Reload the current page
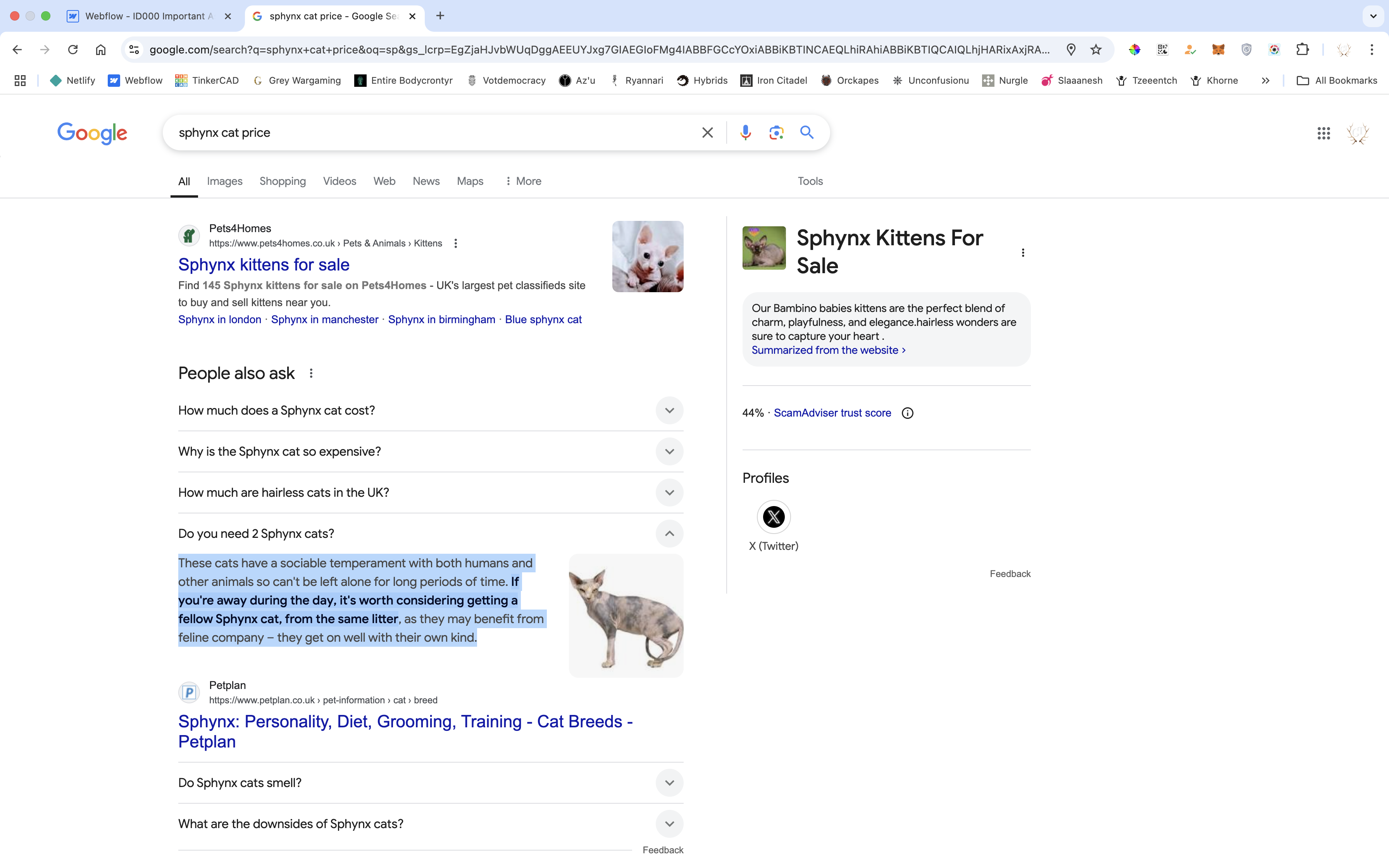The width and height of the screenshot is (1389, 868). pyautogui.click(x=73, y=50)
